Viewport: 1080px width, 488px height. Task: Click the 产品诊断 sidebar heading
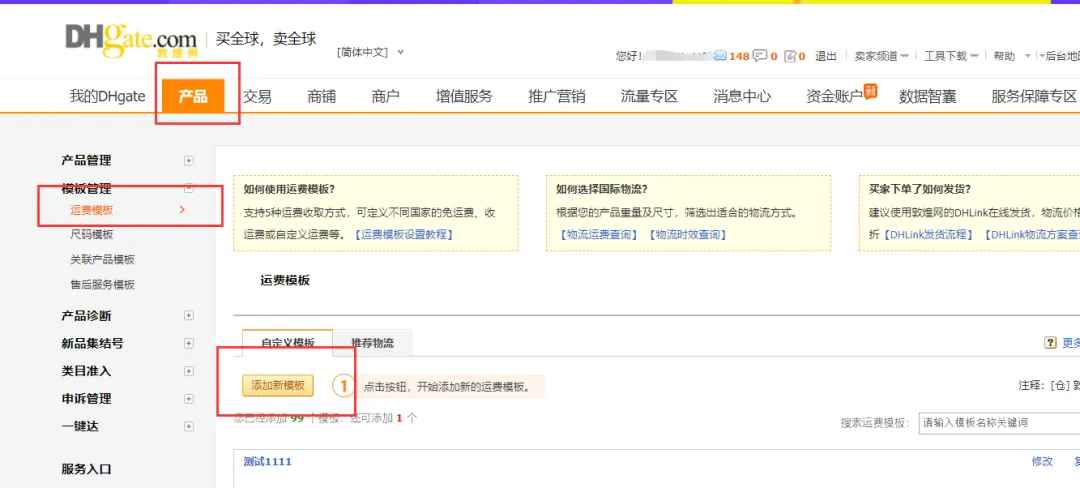(x=86, y=316)
